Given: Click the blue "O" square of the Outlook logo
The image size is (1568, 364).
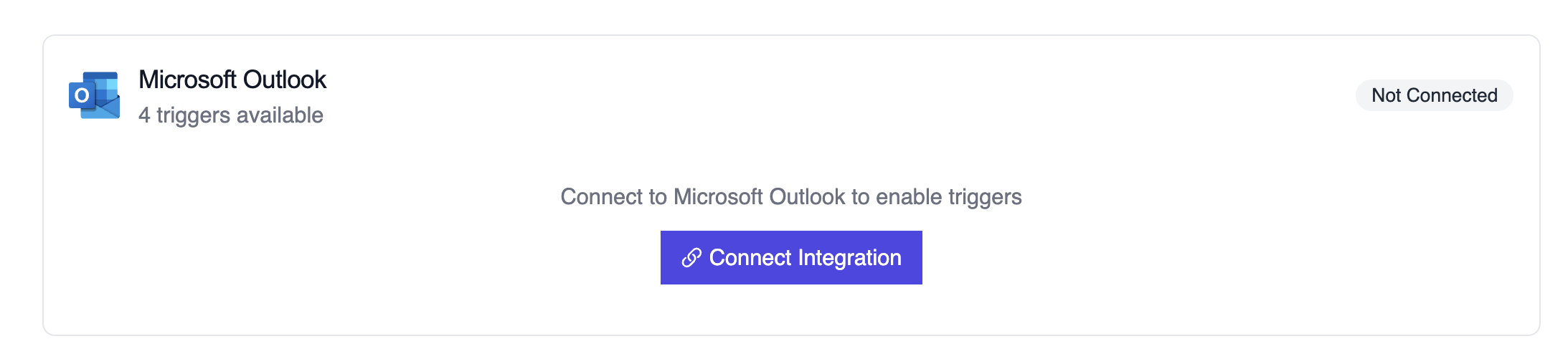Looking at the screenshot, I should click(x=82, y=96).
